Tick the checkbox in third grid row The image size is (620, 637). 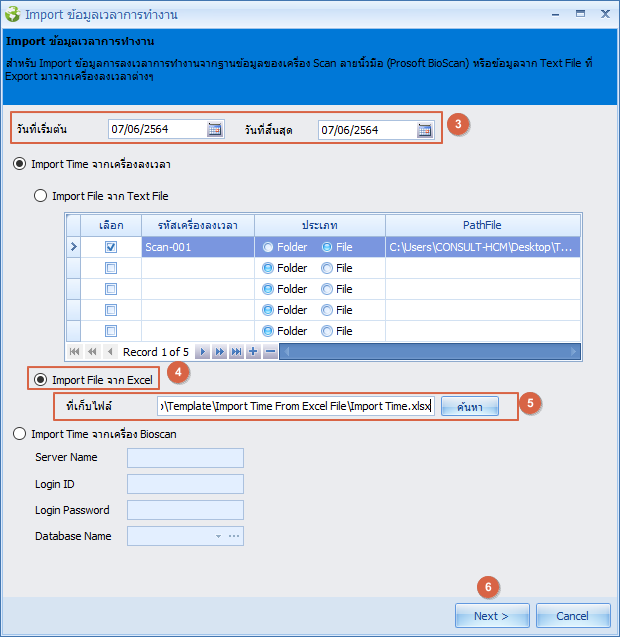[111, 289]
